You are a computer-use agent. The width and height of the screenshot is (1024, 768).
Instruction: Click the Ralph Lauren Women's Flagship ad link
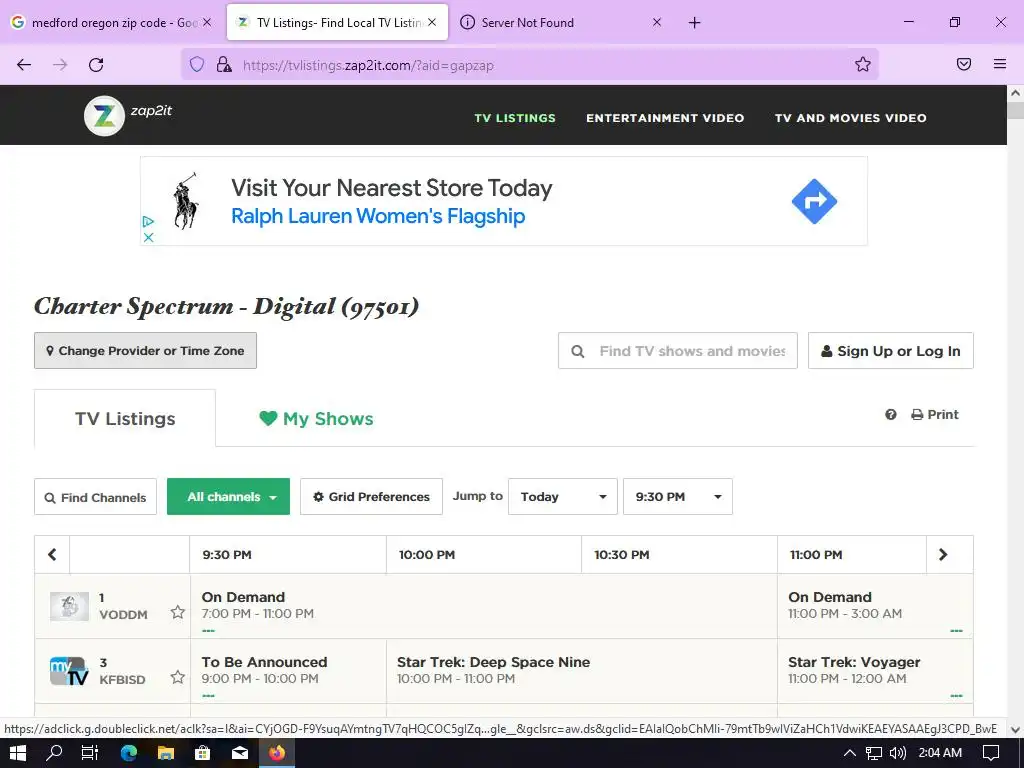(x=378, y=216)
